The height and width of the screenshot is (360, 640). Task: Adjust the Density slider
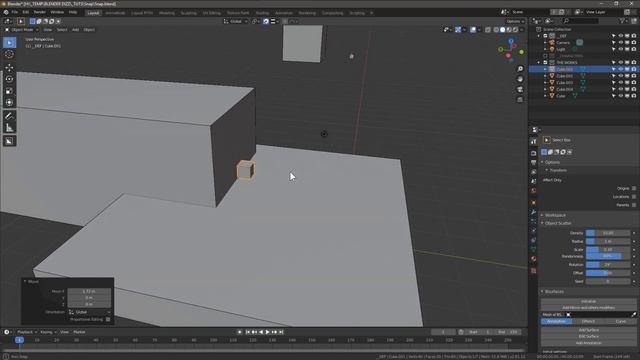[x=608, y=233]
